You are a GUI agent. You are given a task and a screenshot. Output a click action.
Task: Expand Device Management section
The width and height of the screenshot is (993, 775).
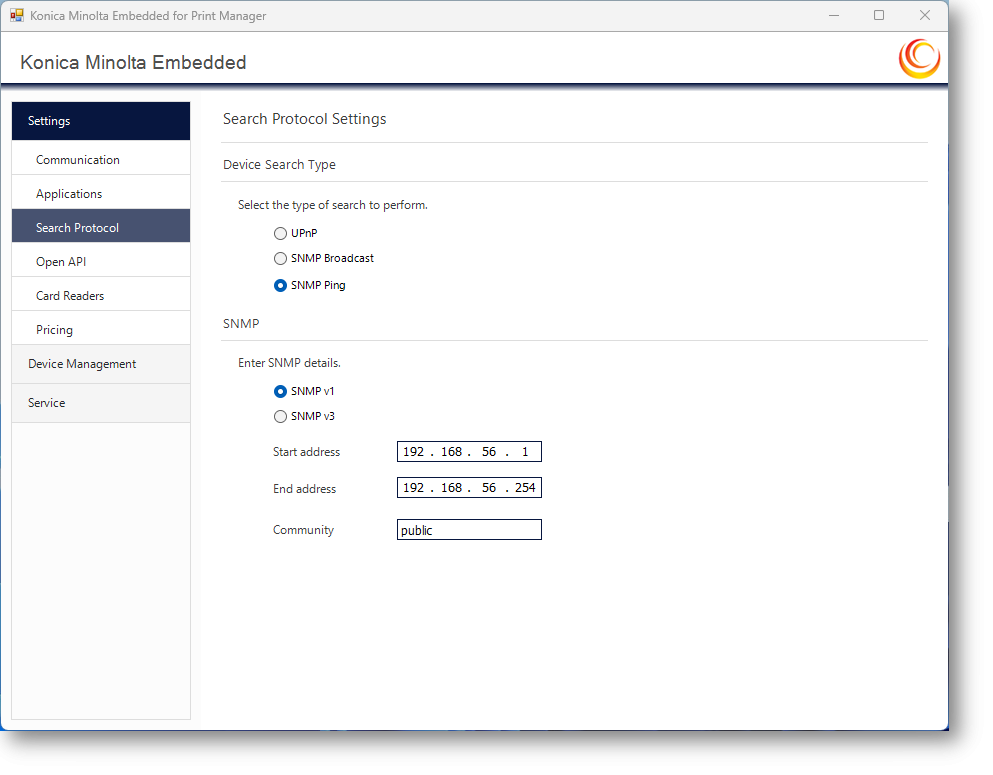click(x=101, y=364)
